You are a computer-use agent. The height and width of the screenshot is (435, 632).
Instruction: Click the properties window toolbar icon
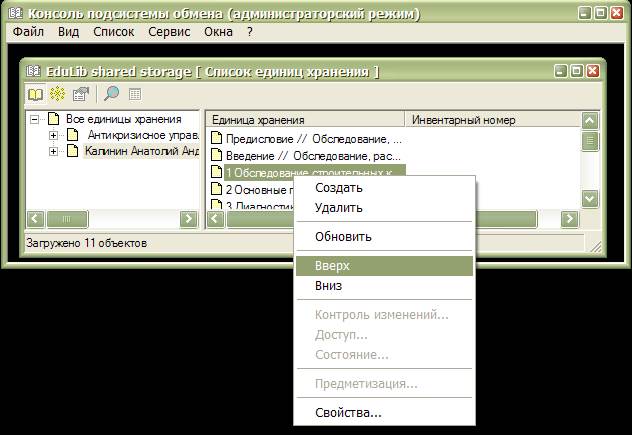[x=81, y=94]
